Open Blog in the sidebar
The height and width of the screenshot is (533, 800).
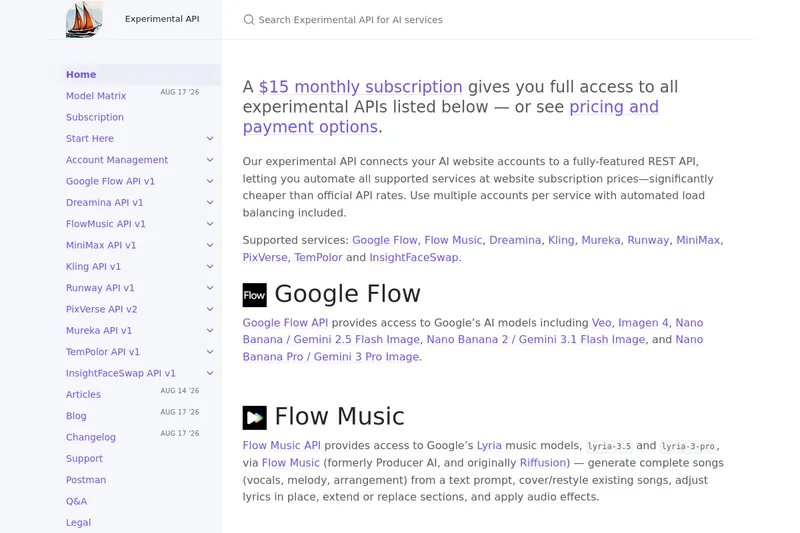(76, 416)
